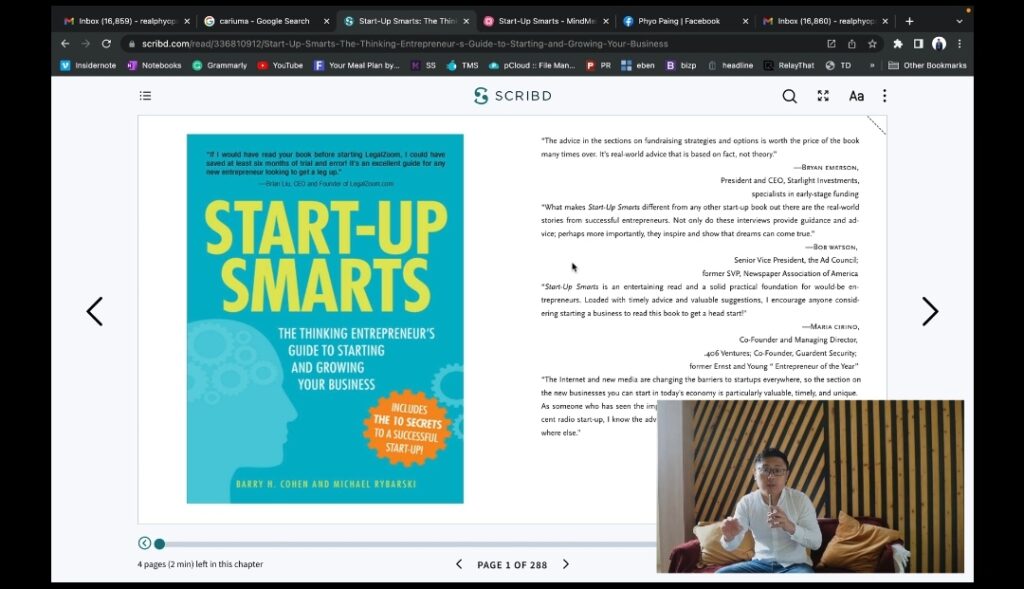Screen dimensions: 1024x589
Task: Open a new browser tab
Action: 909,21
